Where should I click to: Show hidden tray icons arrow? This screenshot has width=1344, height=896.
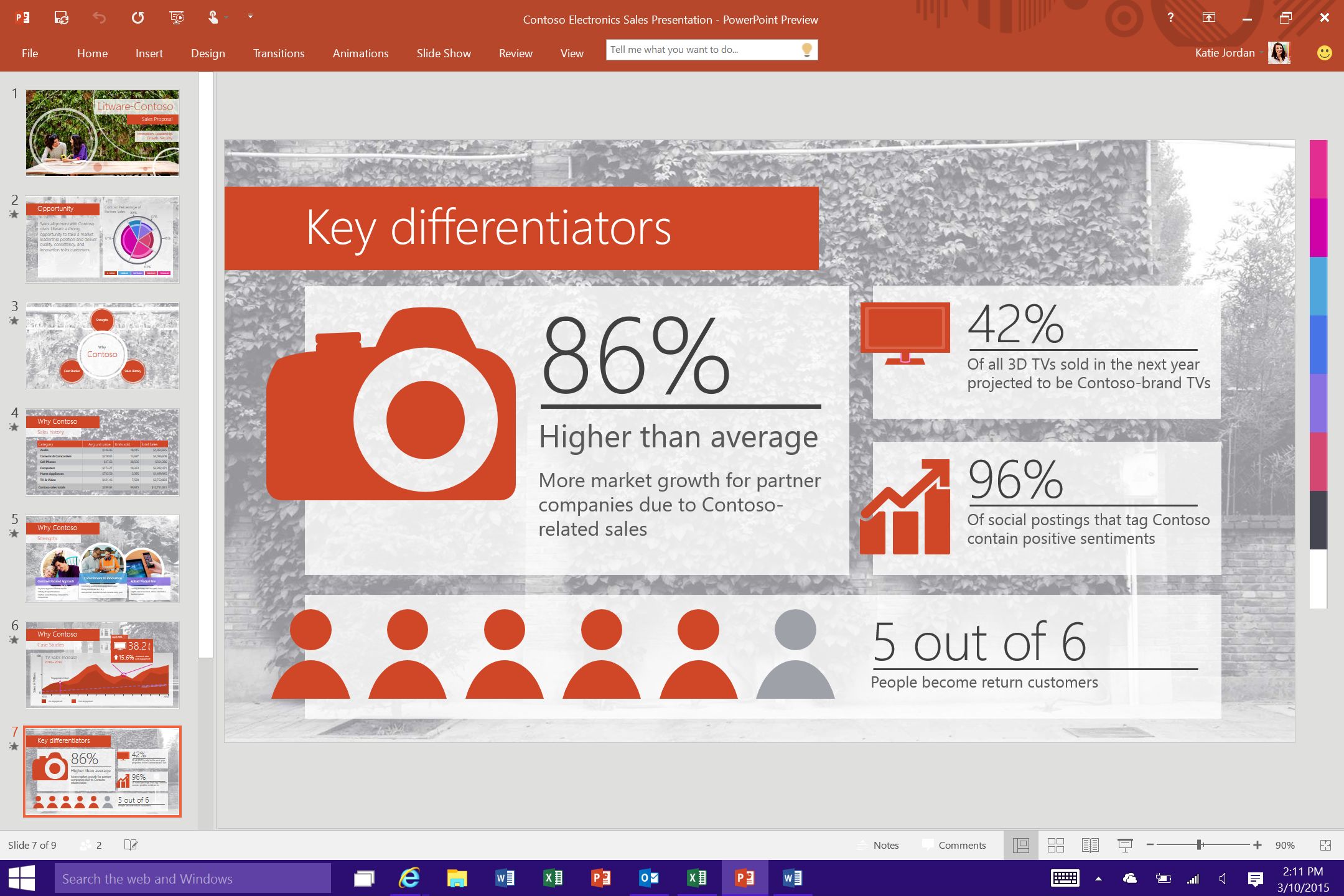click(x=1098, y=879)
